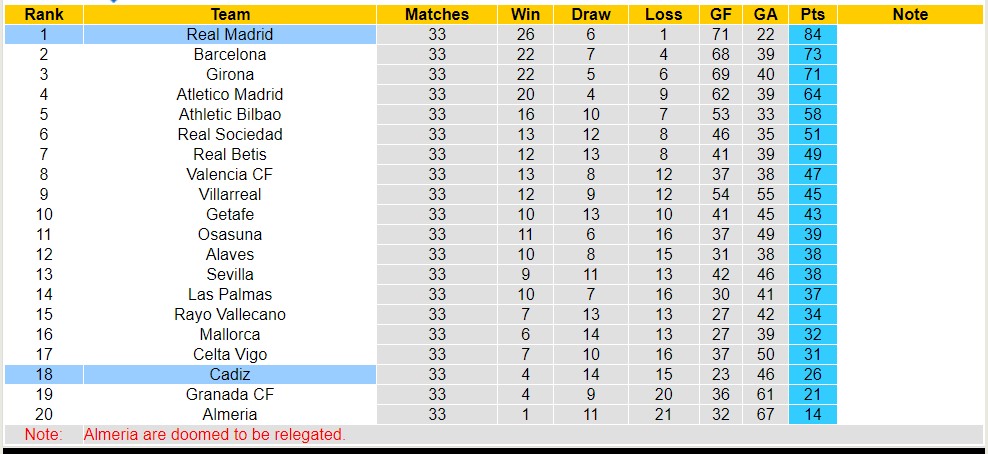The image size is (988, 454).
Task: Select Atletico Madrid in the table
Action: pyautogui.click(x=230, y=94)
